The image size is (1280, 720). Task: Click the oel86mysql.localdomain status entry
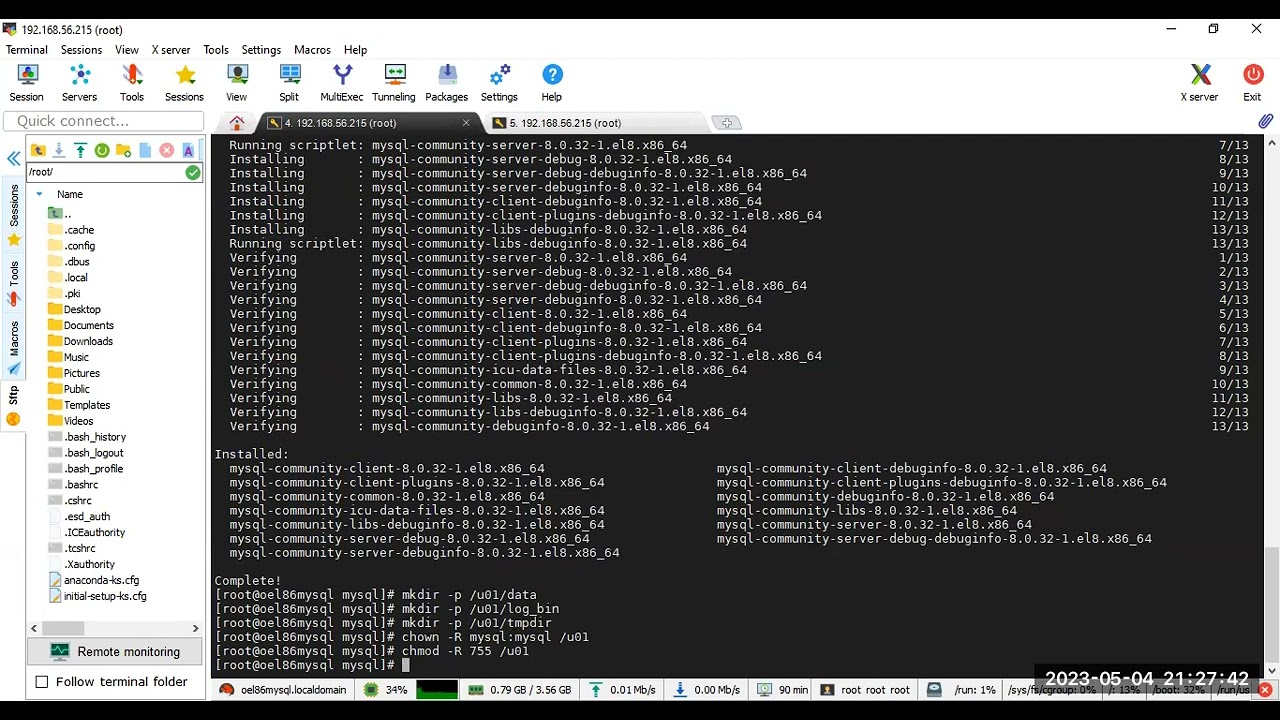(x=283, y=690)
